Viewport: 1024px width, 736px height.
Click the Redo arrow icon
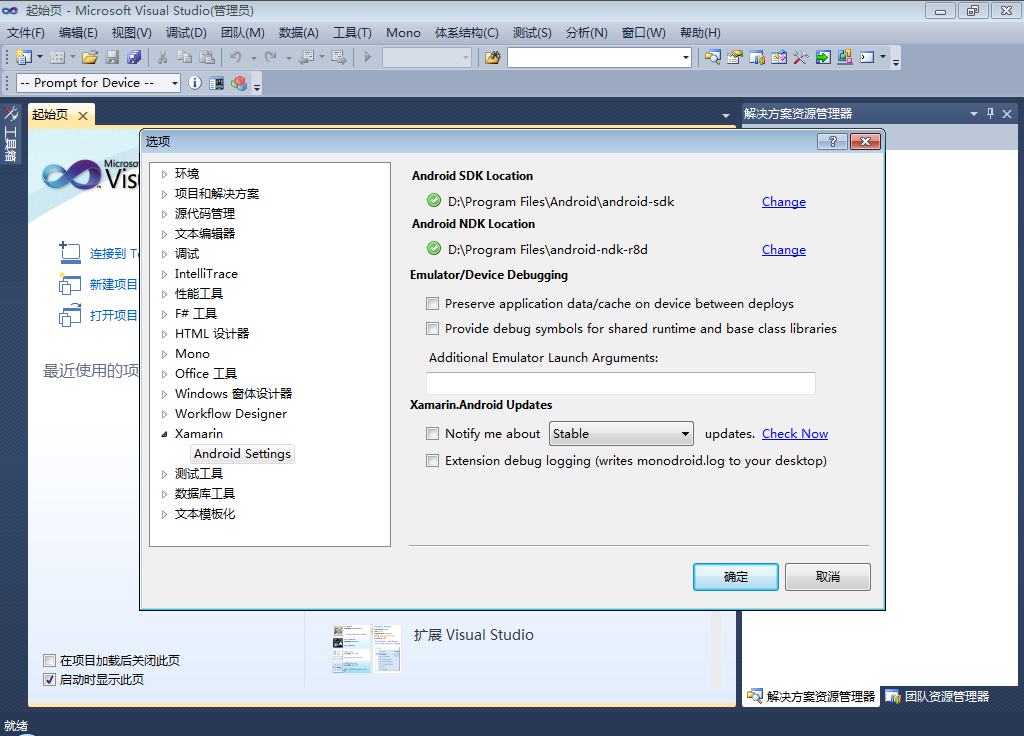click(270, 57)
